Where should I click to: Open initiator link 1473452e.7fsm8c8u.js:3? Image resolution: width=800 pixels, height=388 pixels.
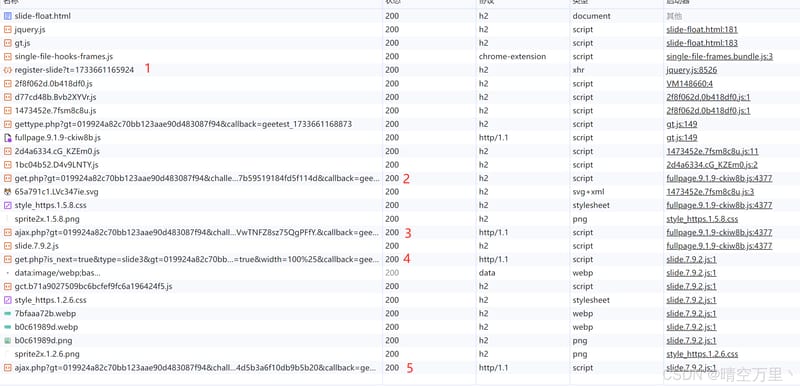pyautogui.click(x=710, y=192)
